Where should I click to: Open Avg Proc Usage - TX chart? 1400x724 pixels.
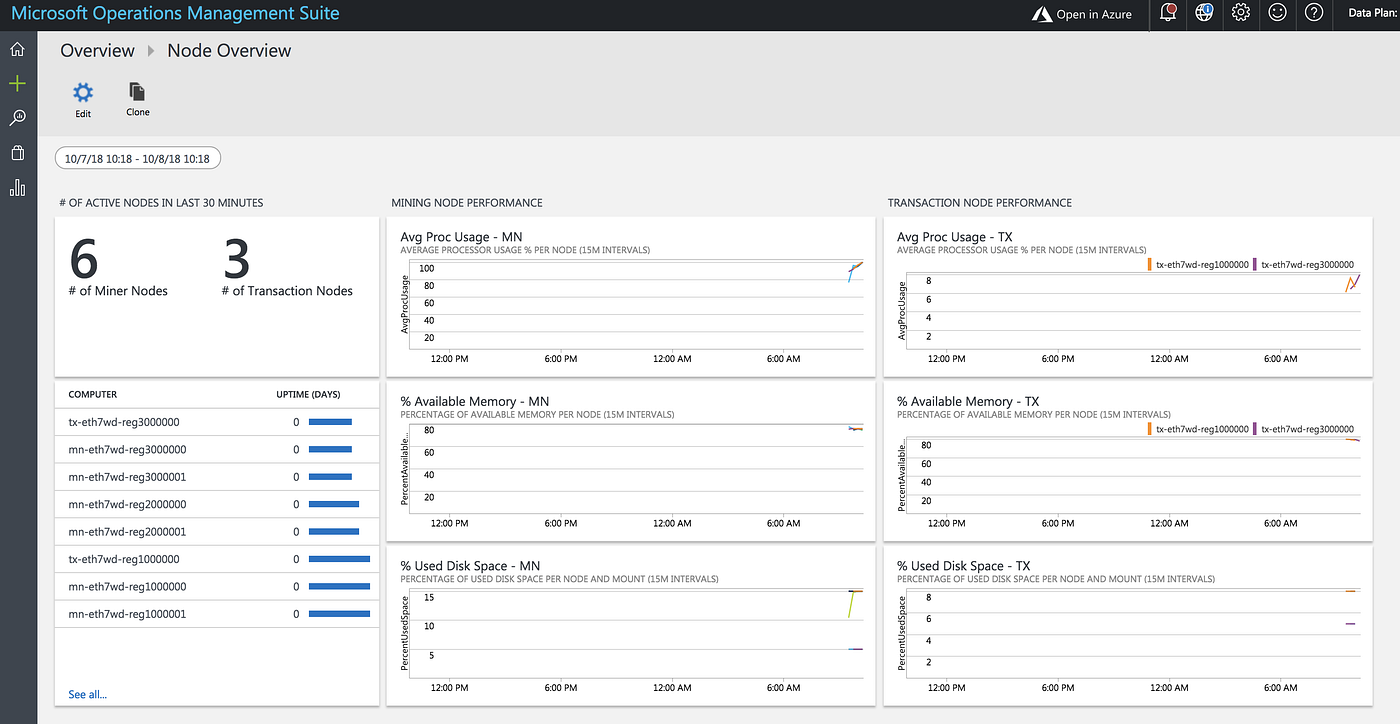(1129, 298)
